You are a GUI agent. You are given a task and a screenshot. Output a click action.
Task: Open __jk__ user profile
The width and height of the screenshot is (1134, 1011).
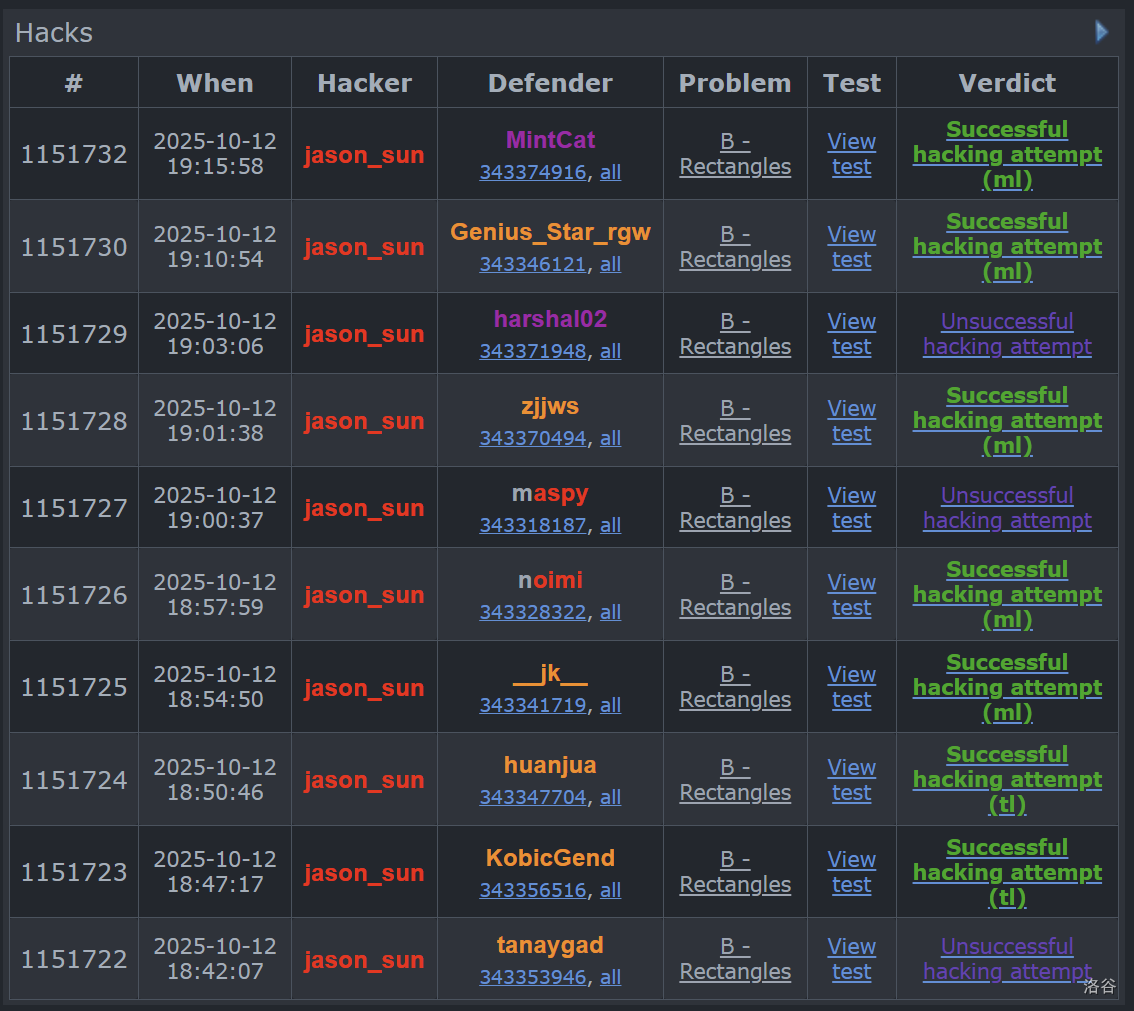click(550, 673)
